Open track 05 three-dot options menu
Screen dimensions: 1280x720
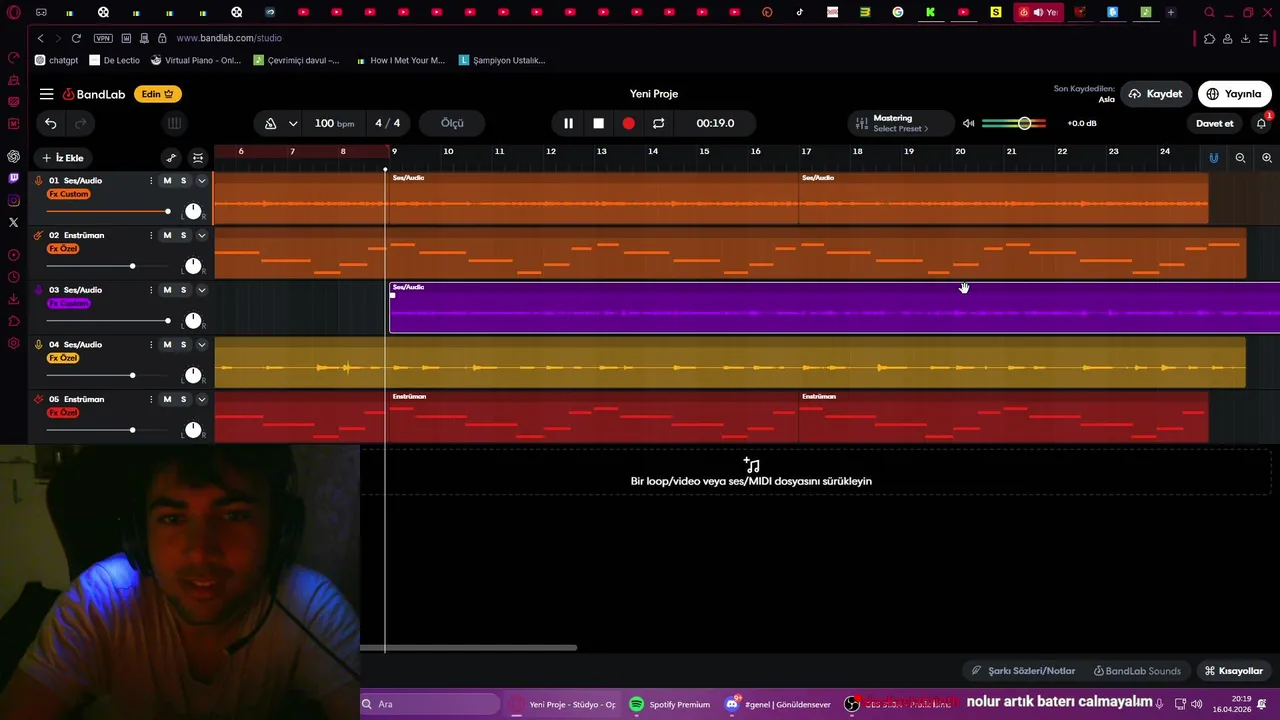tap(151, 399)
